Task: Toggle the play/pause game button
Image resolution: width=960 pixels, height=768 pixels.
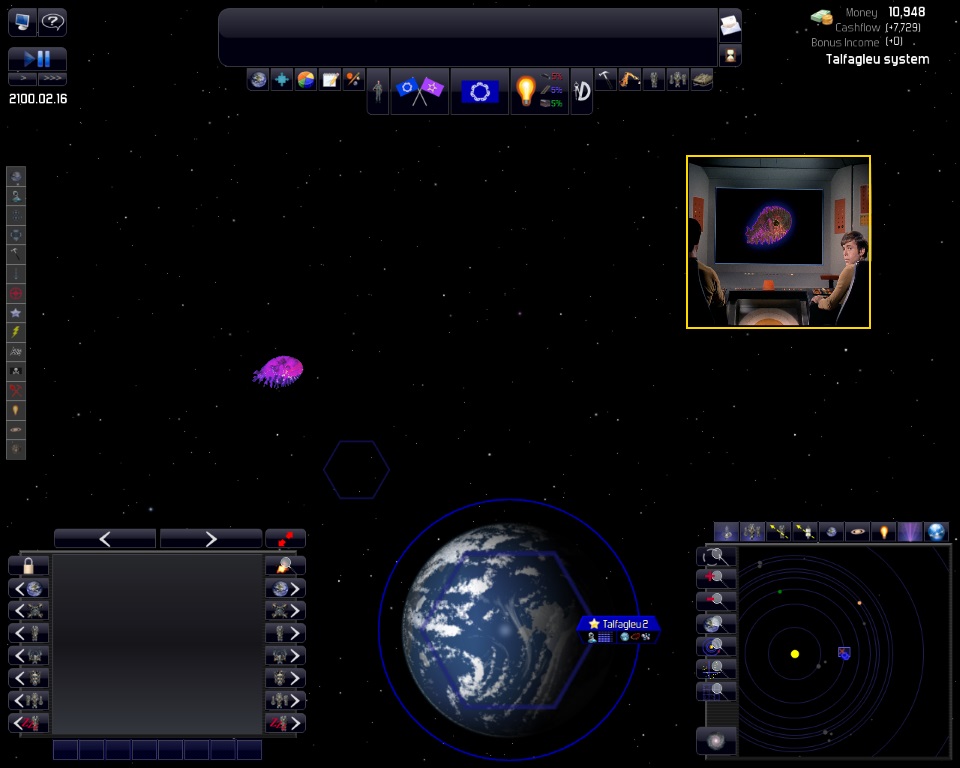Action: (x=37, y=59)
